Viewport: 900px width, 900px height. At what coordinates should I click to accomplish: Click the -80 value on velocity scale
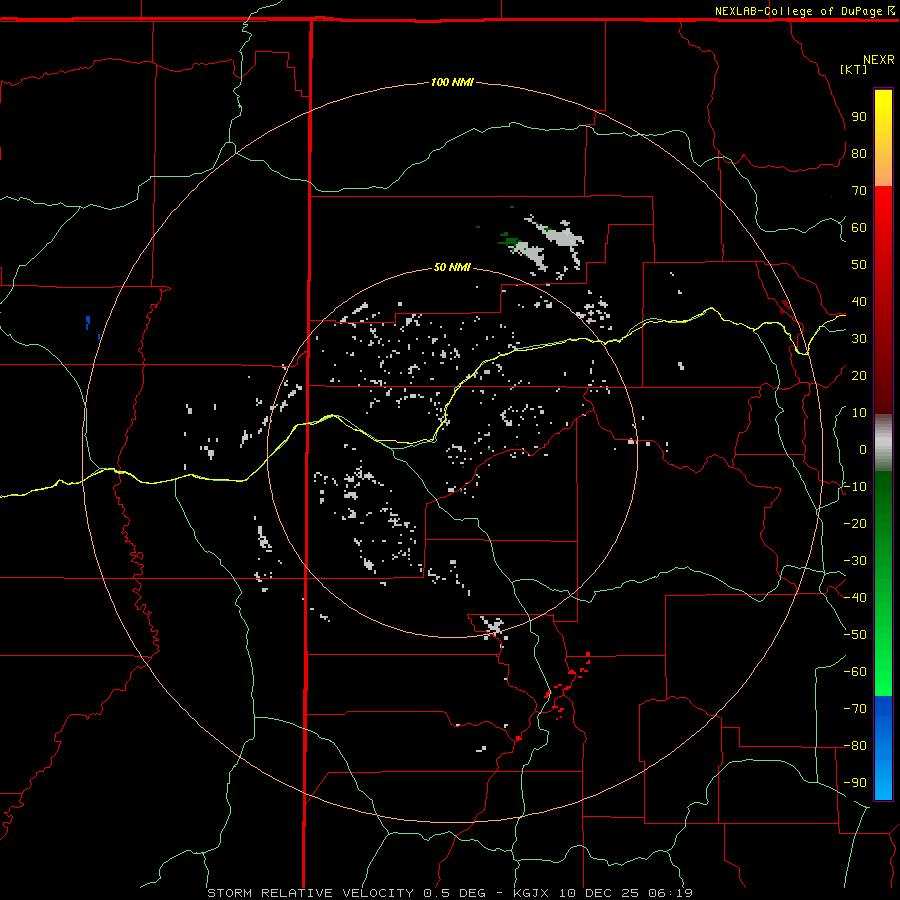pyautogui.click(x=855, y=746)
